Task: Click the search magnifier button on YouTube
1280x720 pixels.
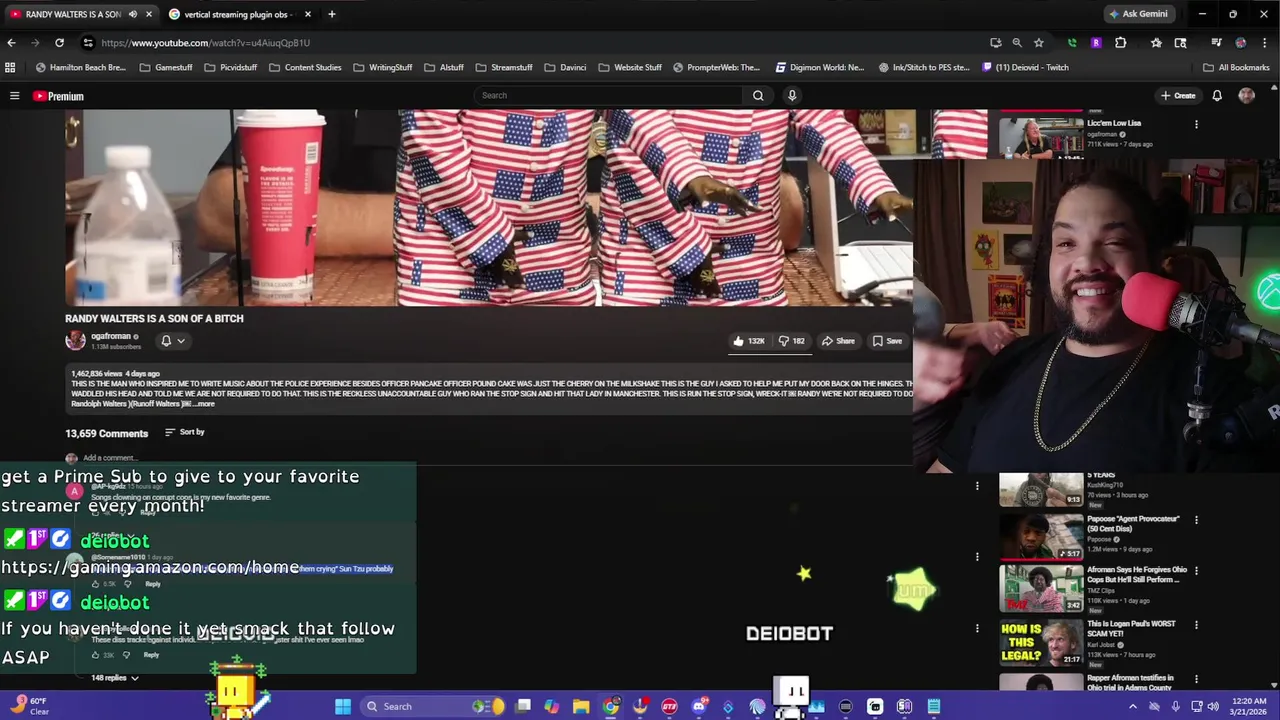Action: (758, 96)
